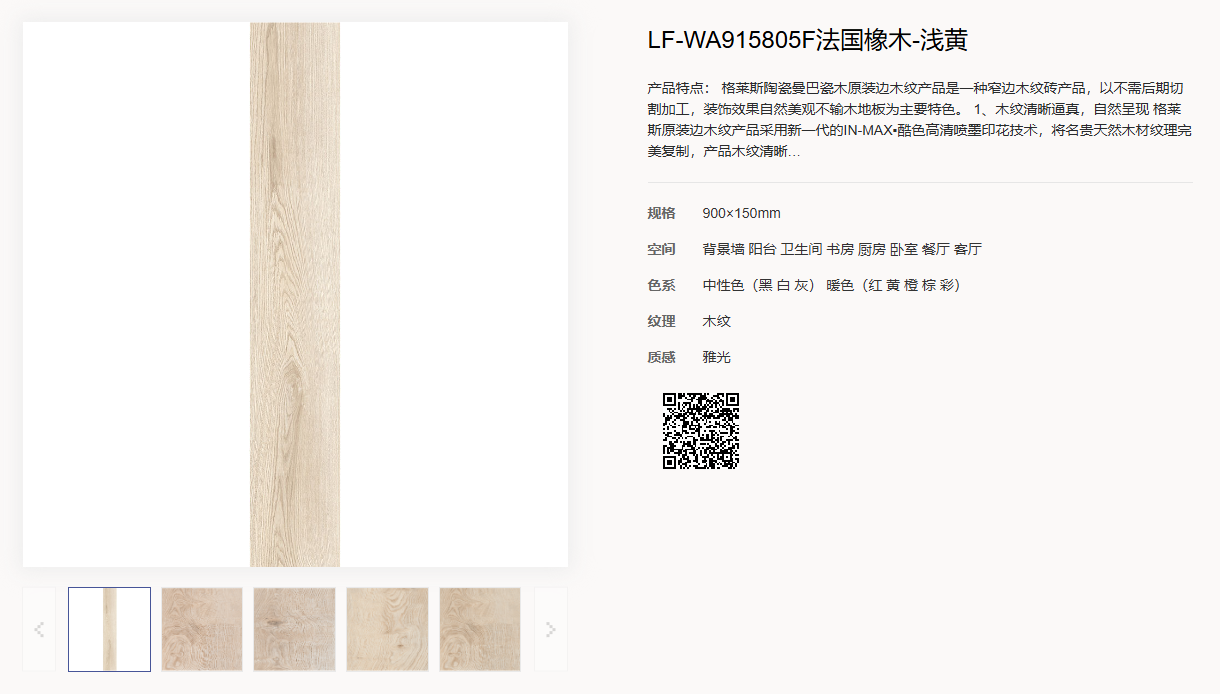The width and height of the screenshot is (1220, 694).
Task: Click the QR code image
Action: [701, 431]
